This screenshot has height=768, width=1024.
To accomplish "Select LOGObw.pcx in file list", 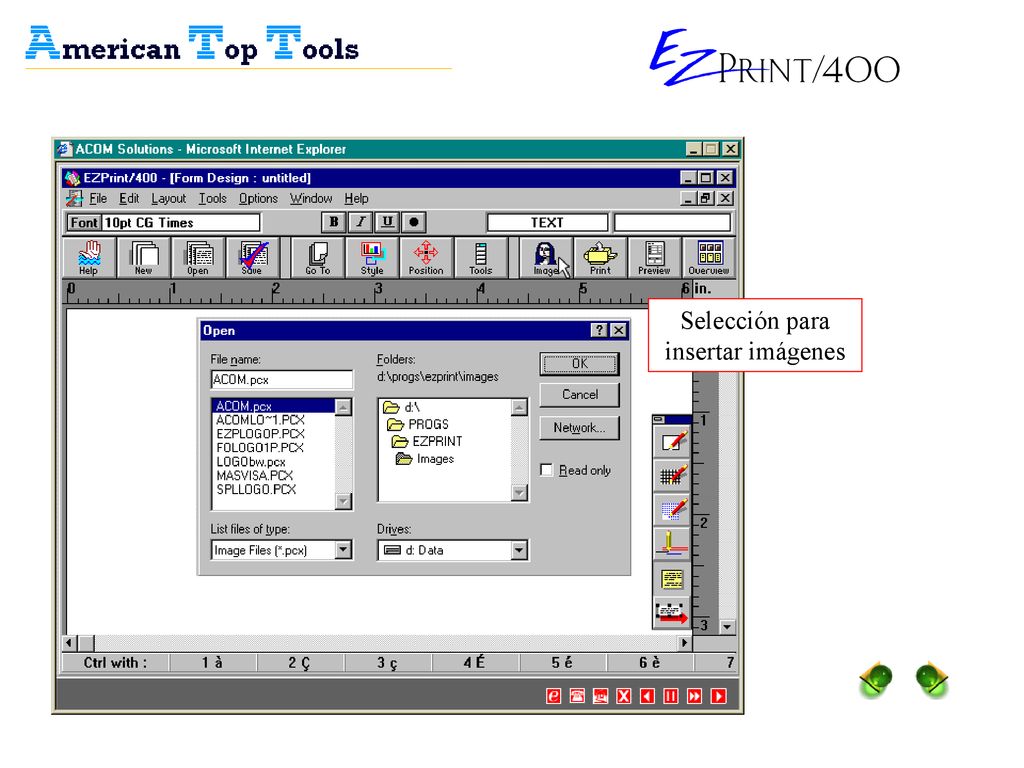I will point(251,462).
